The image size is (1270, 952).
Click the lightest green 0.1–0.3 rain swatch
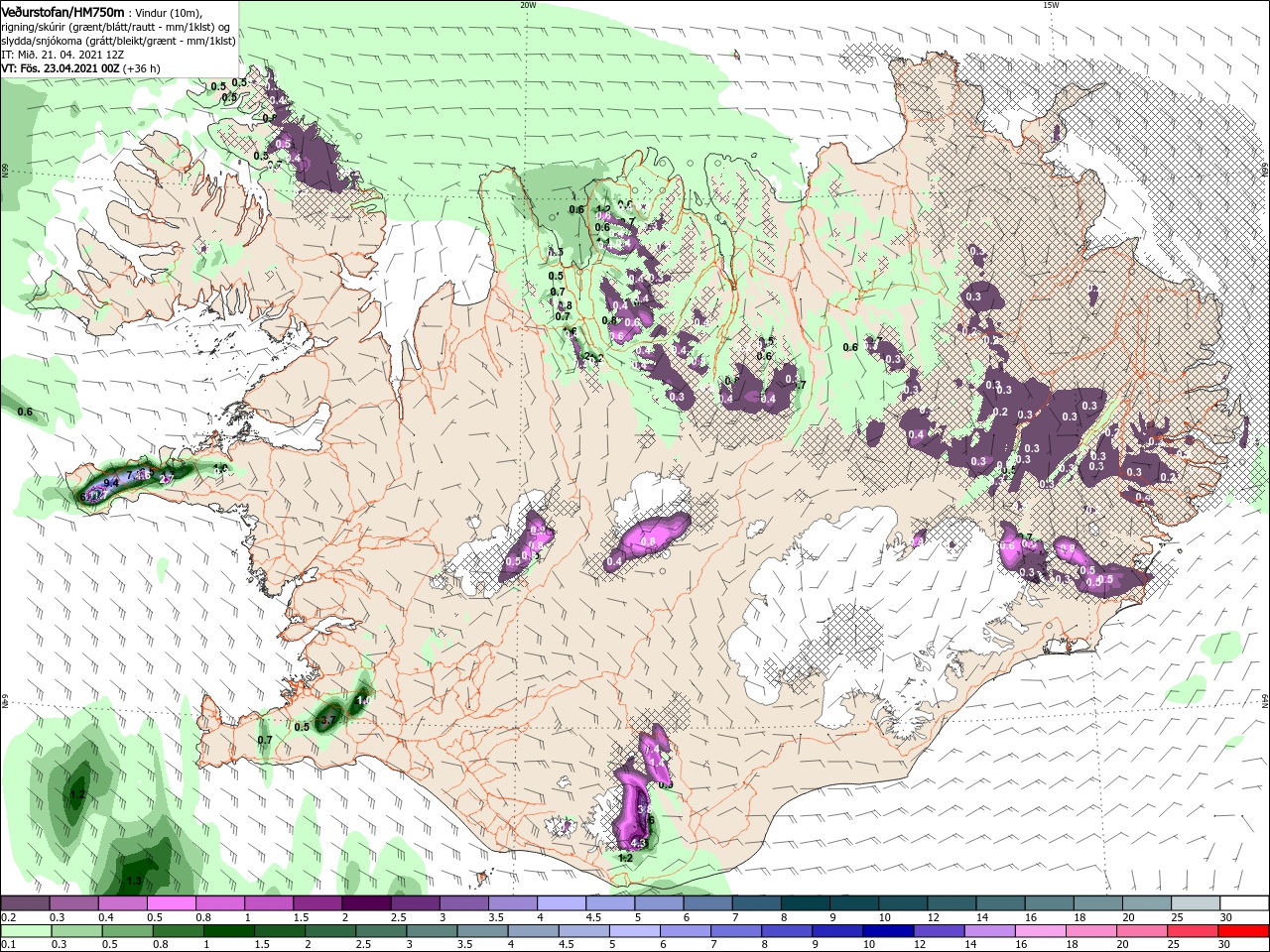pyautogui.click(x=25, y=931)
